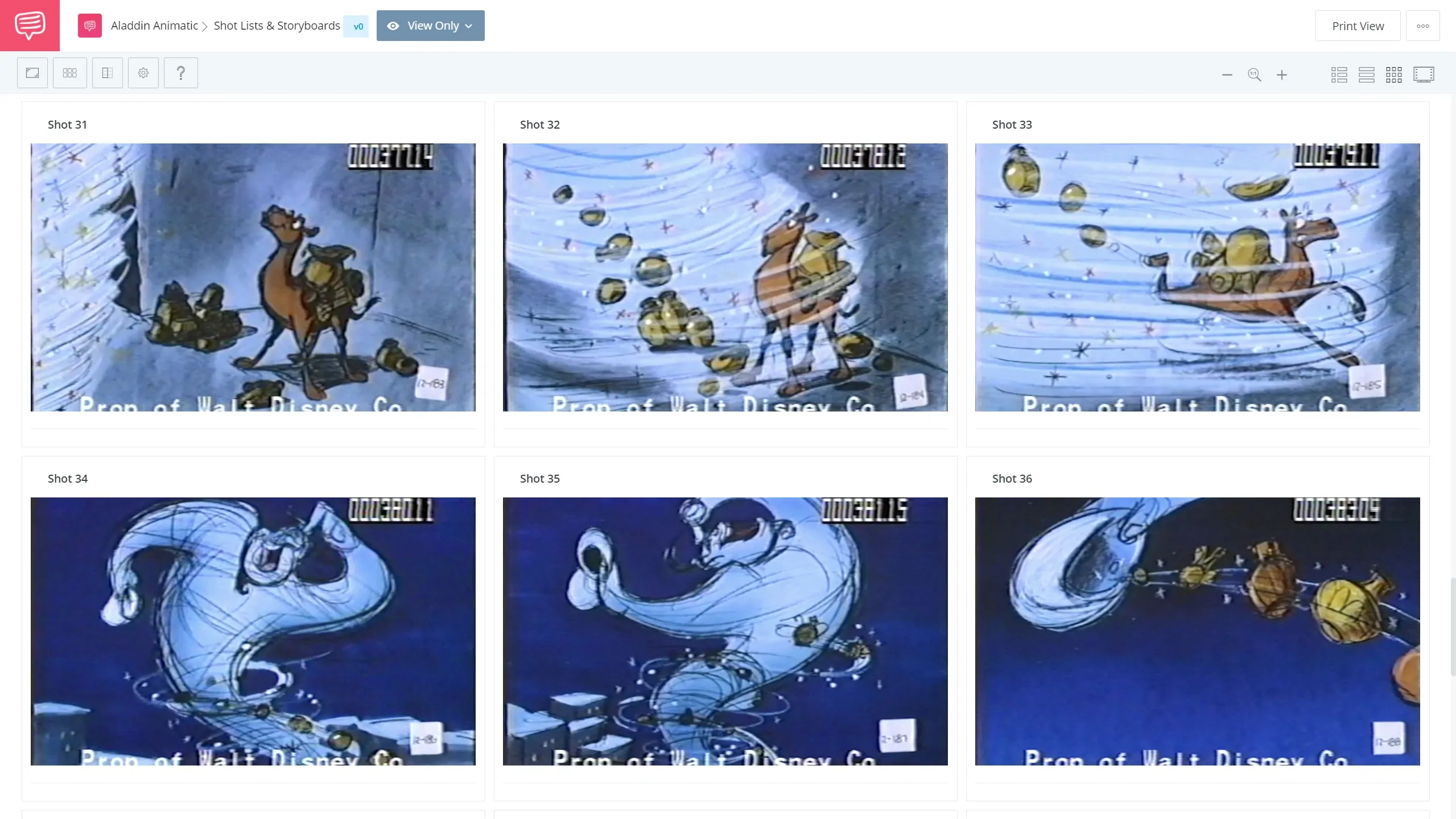The image size is (1456, 819).
Task: Toggle the compact grid layout icon
Action: point(1393,74)
